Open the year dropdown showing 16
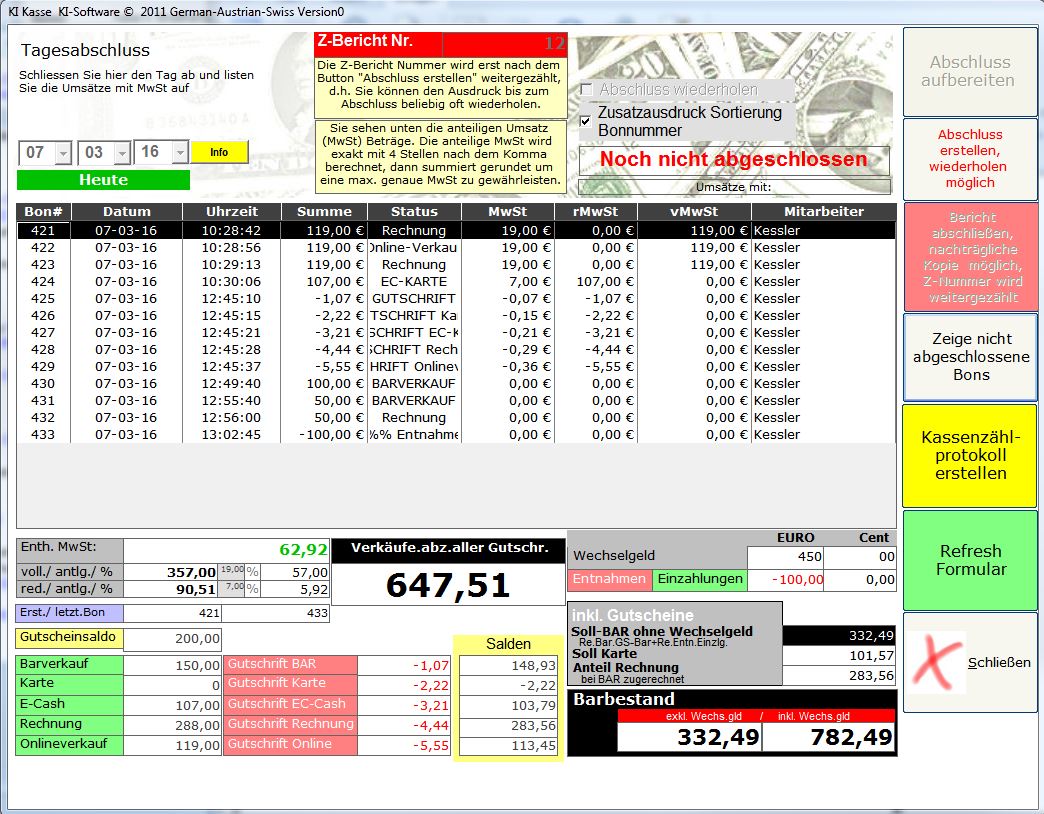Viewport: 1044px width, 814px height. point(179,152)
